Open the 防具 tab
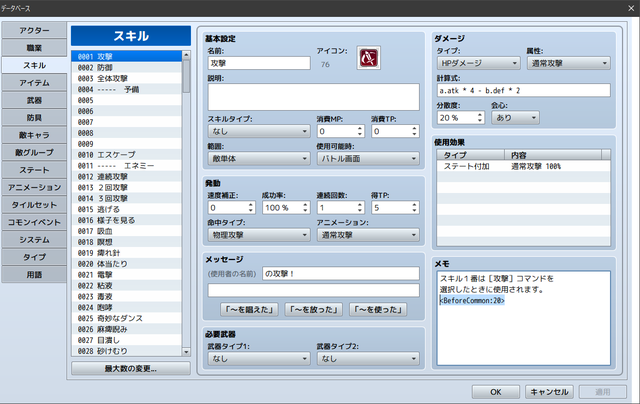This screenshot has height=404, width=640. click(x=34, y=118)
